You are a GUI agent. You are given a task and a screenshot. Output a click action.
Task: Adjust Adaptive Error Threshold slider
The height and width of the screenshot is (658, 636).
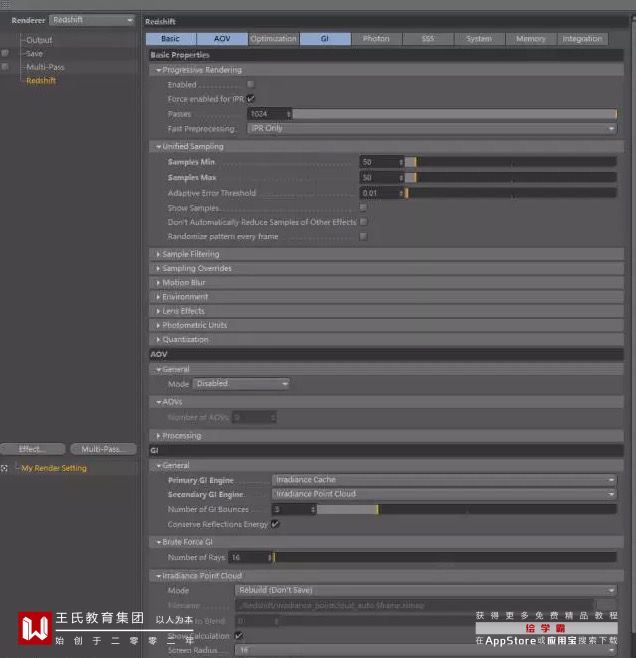(x=511, y=193)
